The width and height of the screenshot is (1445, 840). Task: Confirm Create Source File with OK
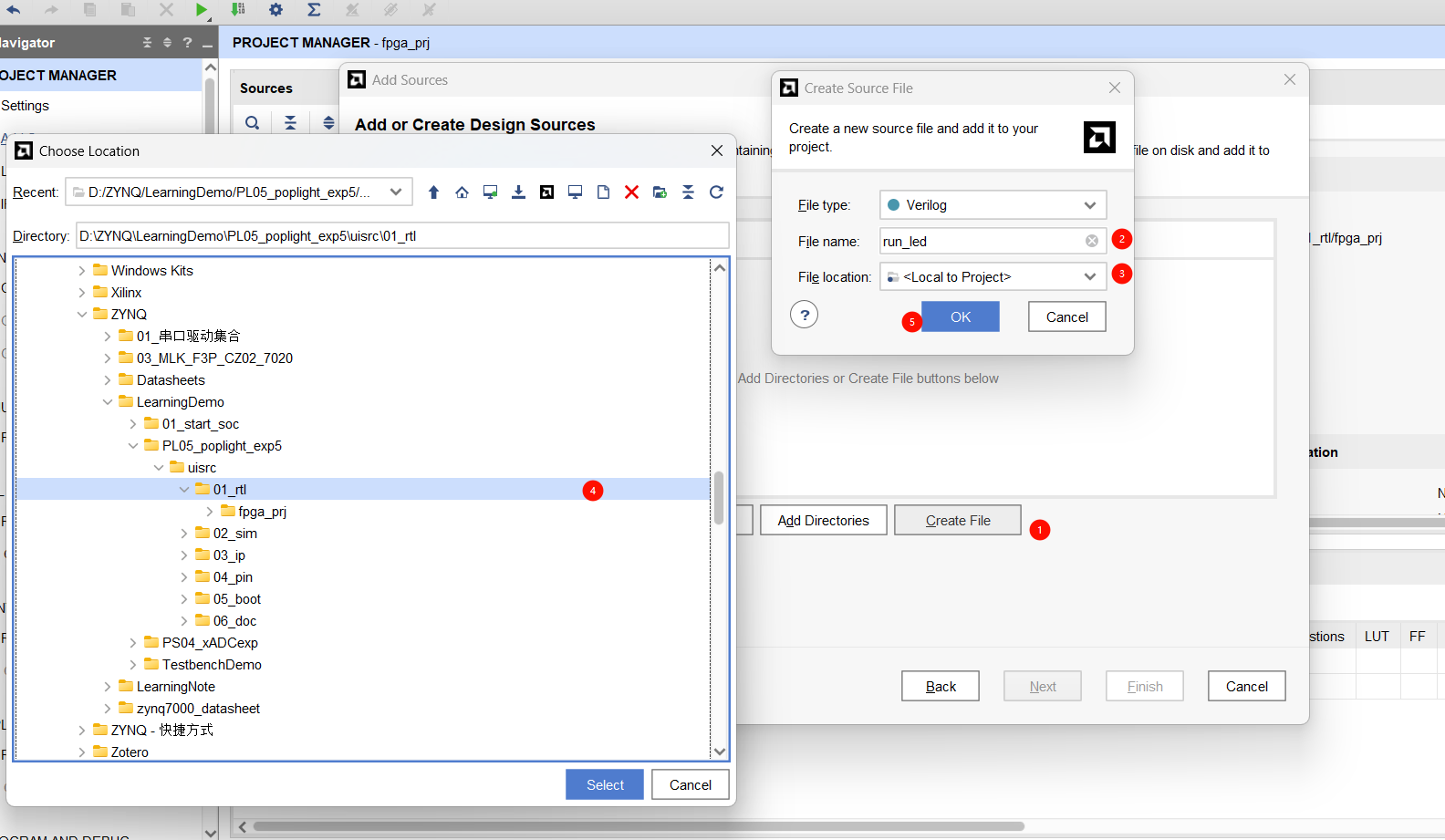[960, 317]
